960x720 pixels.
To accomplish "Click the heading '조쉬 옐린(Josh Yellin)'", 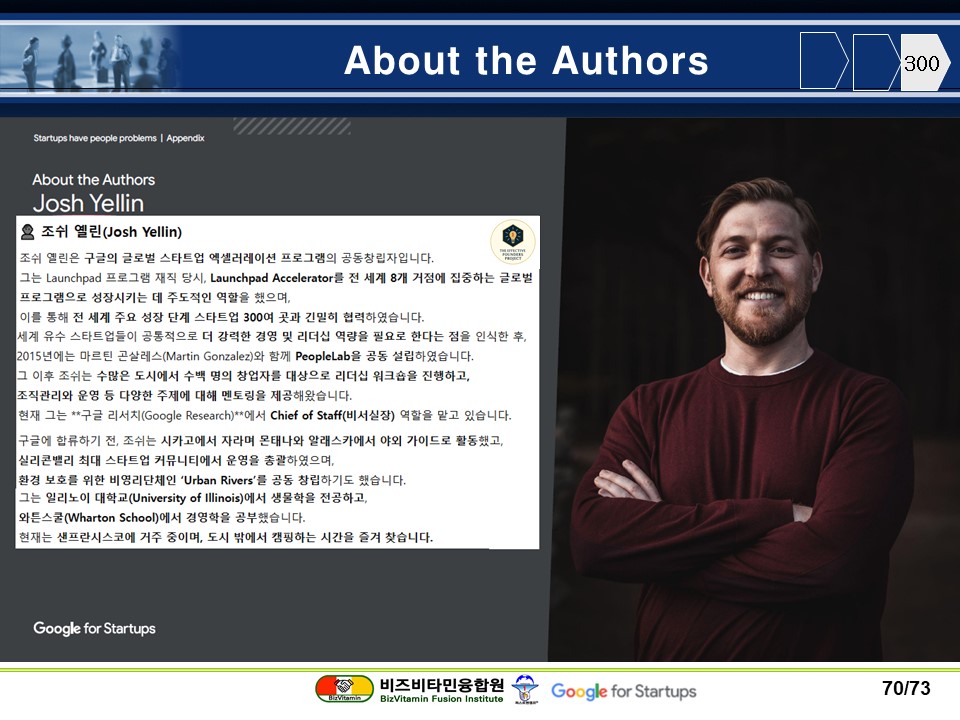I will coord(111,231).
